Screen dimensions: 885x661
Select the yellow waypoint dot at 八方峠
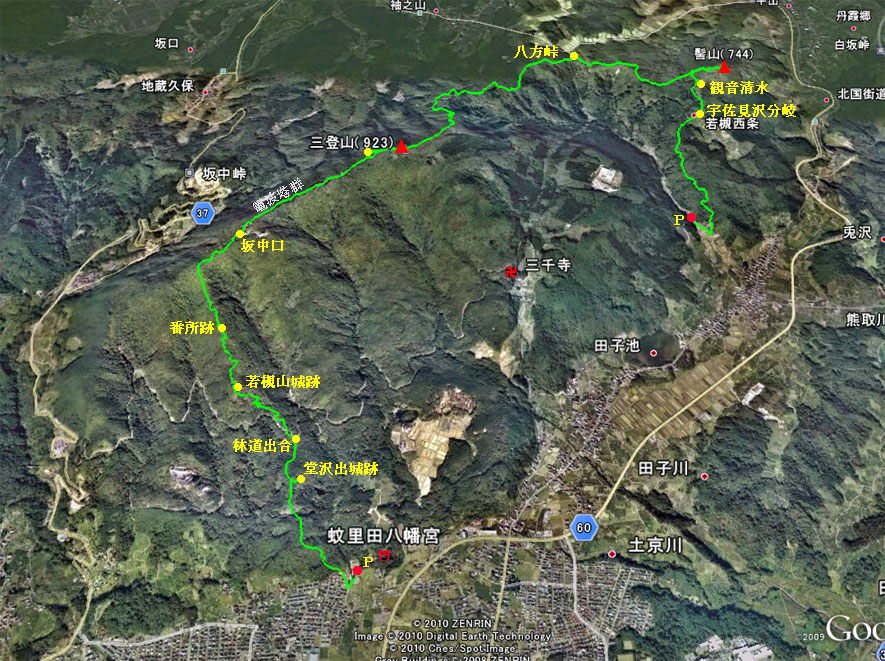coord(574,56)
